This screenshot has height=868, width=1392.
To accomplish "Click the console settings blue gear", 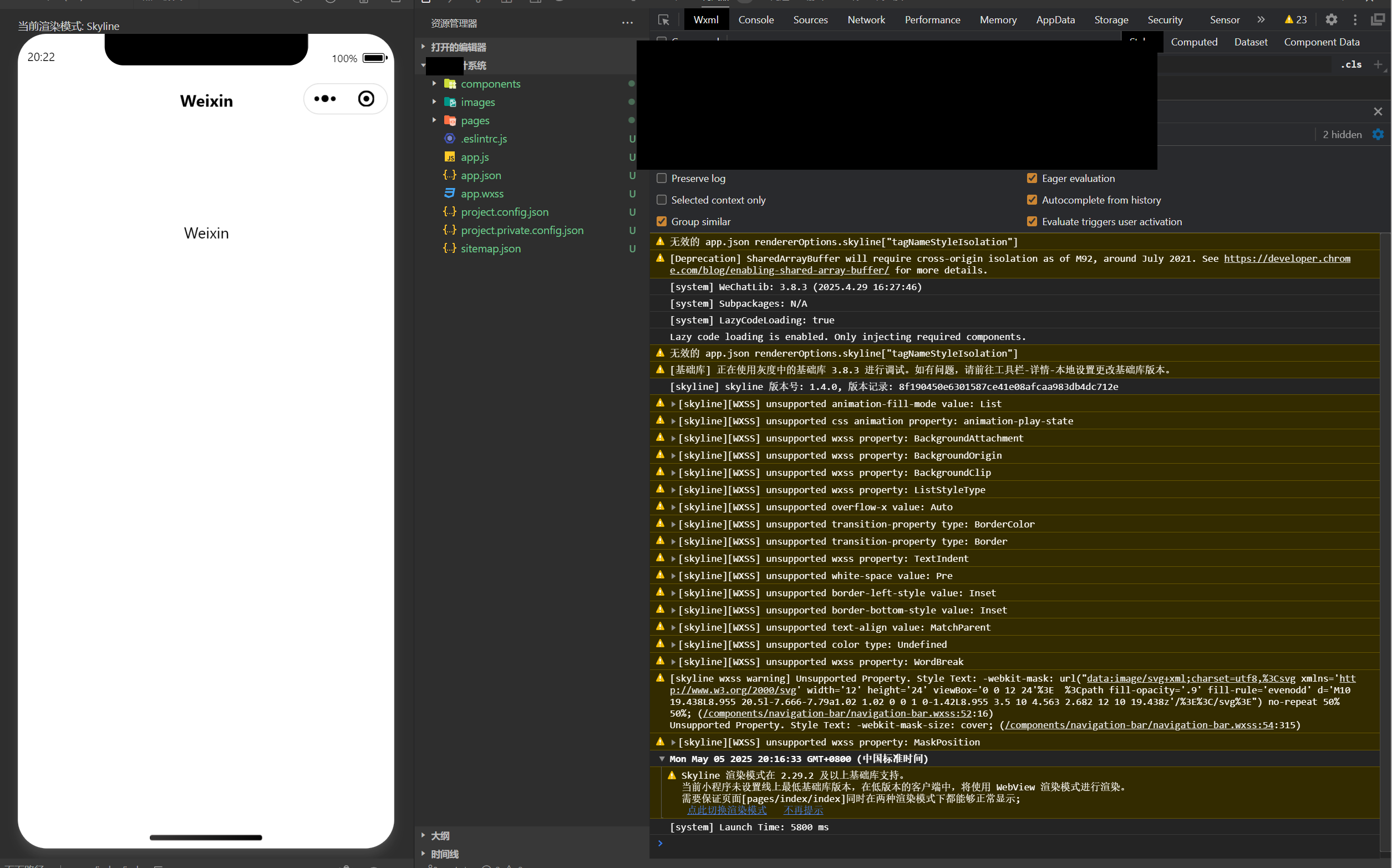I will 1378,134.
